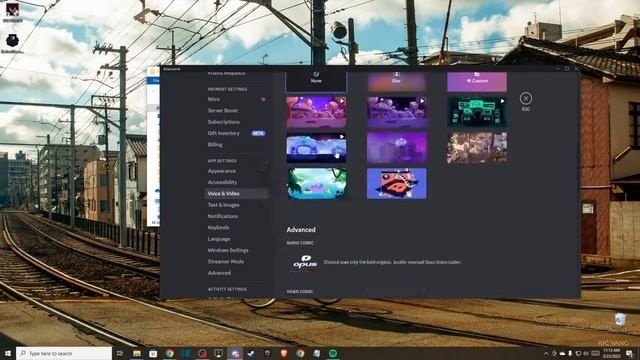Open the notification center icon
Screen dimensions: 640x360
tap(629, 353)
